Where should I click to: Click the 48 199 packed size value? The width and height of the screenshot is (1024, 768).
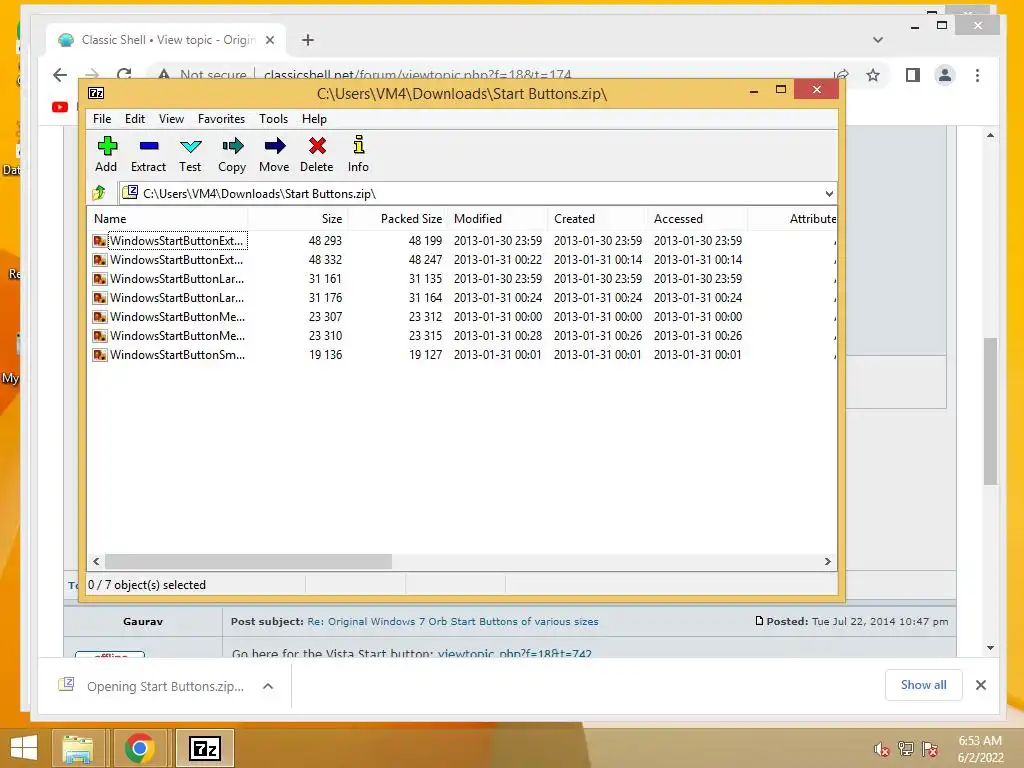pyautogui.click(x=425, y=241)
